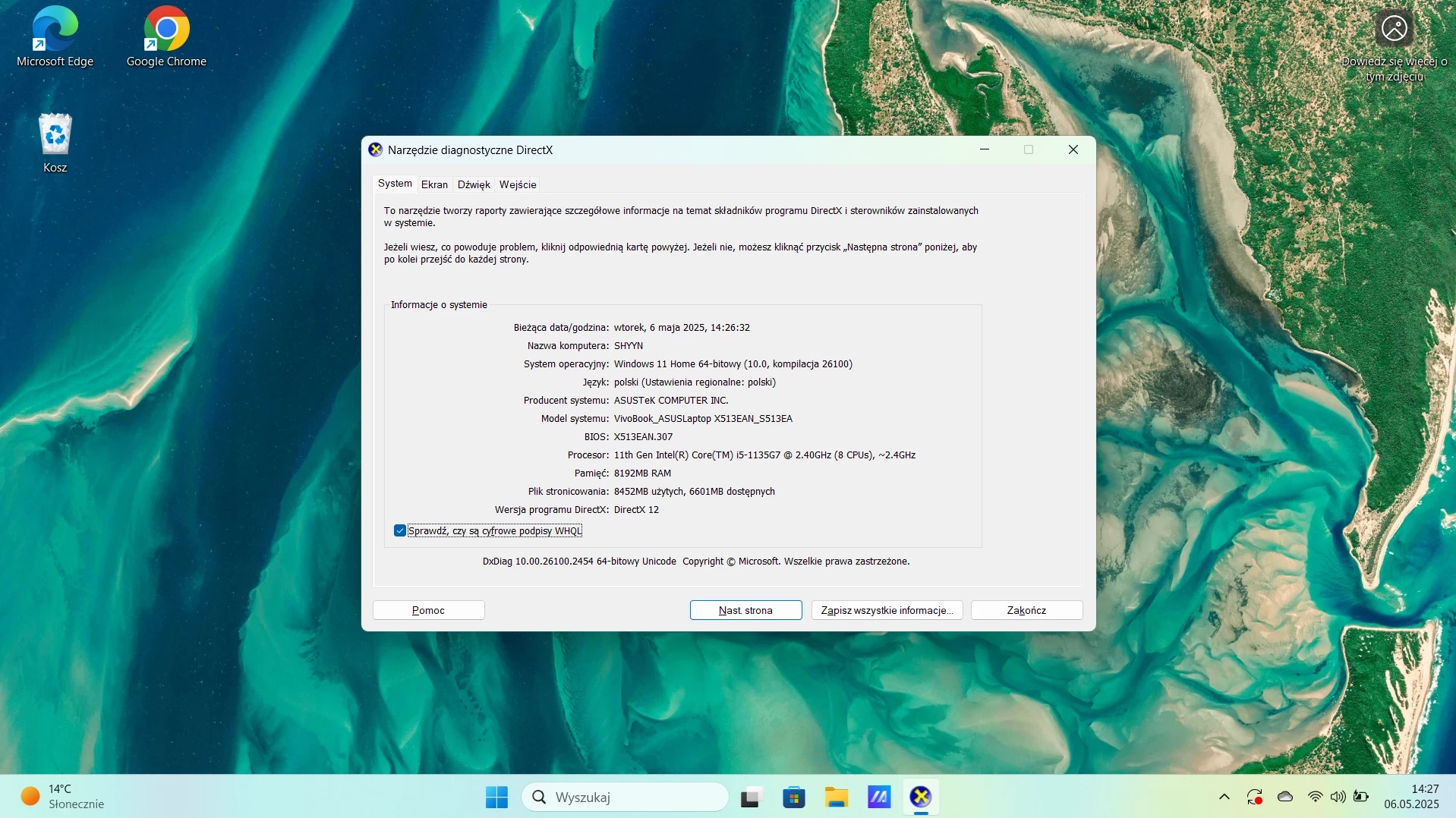Open File Explorer from the taskbar
Screen dimensions: 1456x818
point(837,797)
